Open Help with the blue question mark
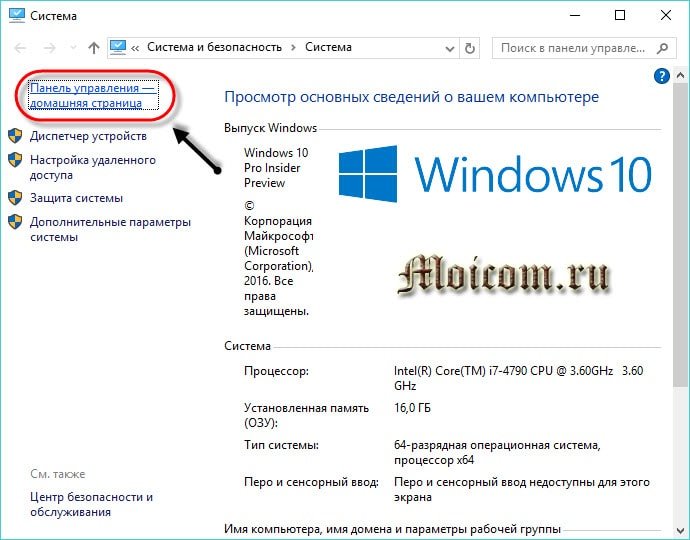 tap(661, 76)
